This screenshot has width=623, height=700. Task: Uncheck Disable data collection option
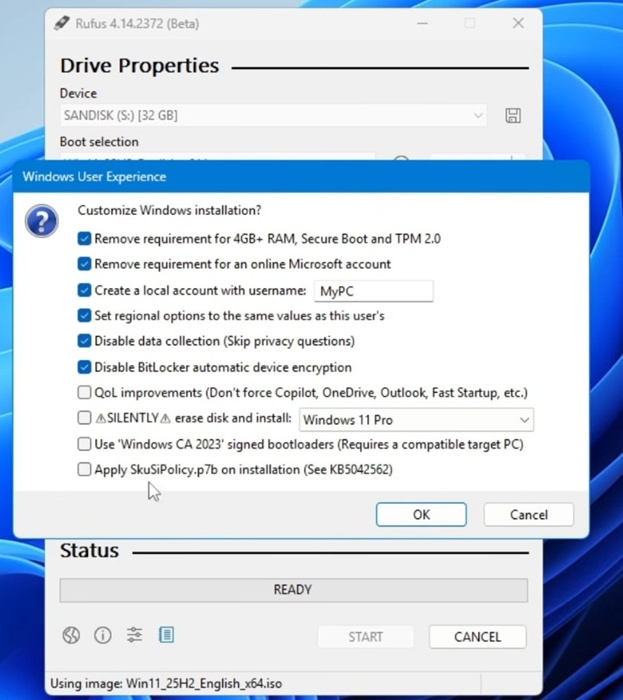(x=84, y=341)
